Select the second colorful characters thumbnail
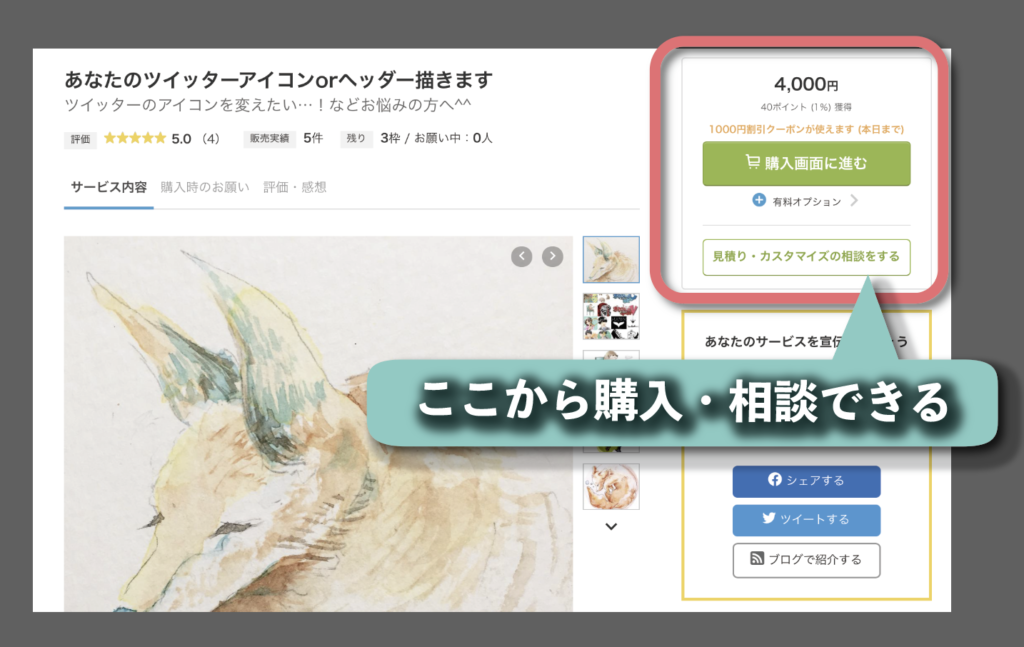 611,317
